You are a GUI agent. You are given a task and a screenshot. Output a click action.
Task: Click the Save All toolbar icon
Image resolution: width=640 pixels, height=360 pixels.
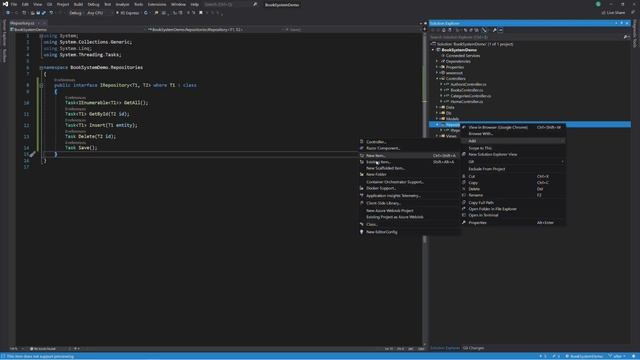click(44, 13)
